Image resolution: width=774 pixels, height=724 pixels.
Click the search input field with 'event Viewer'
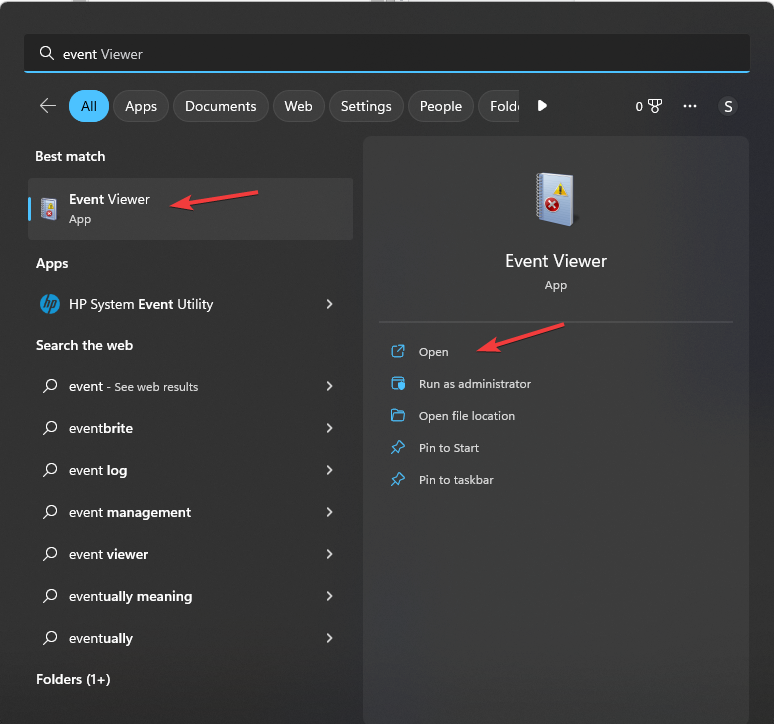(387, 53)
